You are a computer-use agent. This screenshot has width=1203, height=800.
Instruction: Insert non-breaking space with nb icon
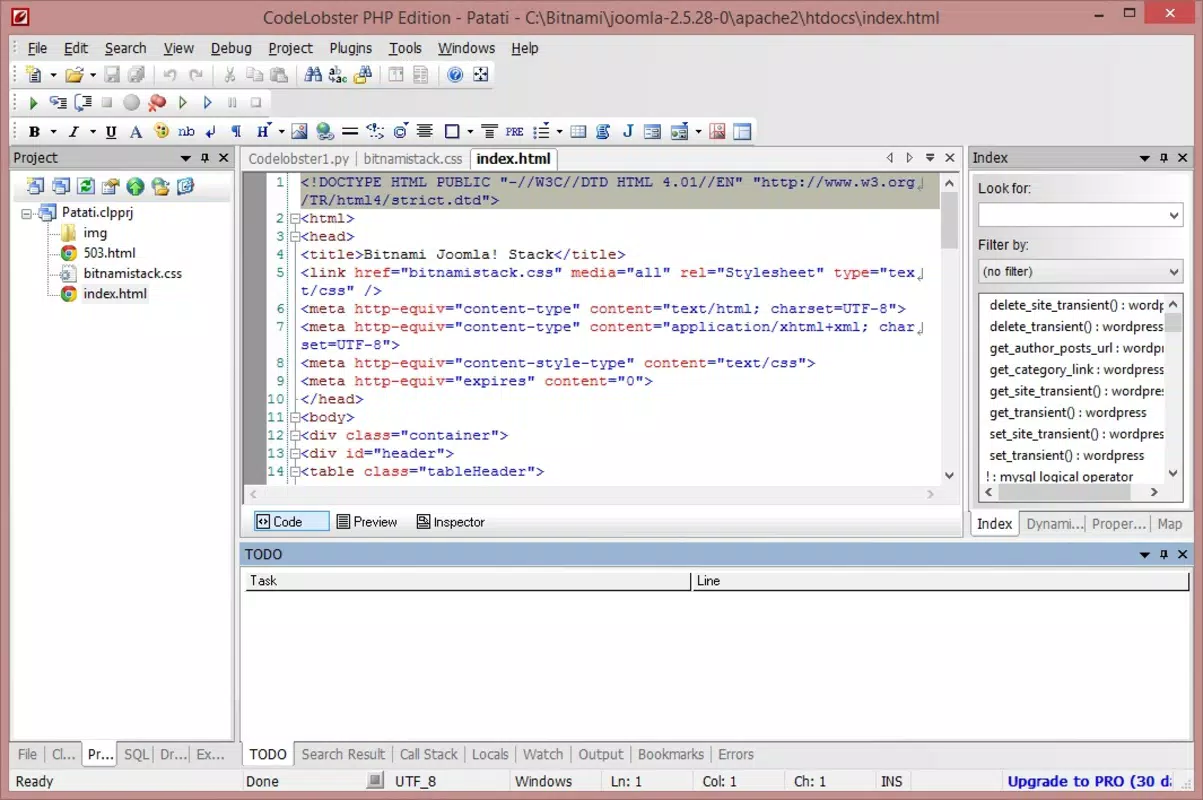pos(186,131)
